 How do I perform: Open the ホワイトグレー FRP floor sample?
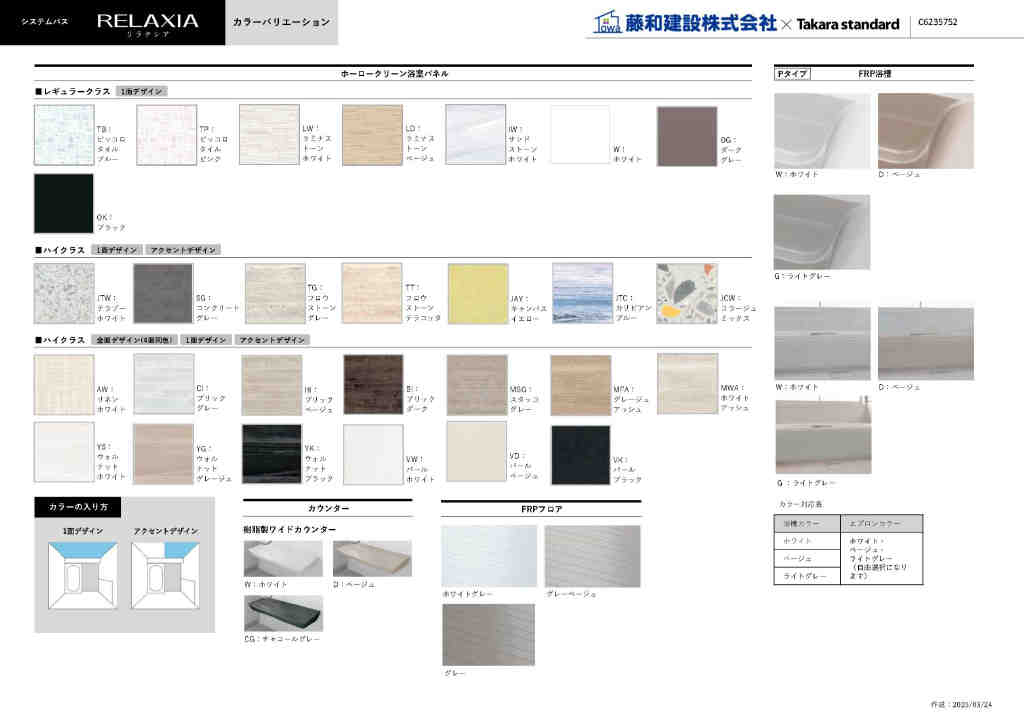tap(488, 556)
